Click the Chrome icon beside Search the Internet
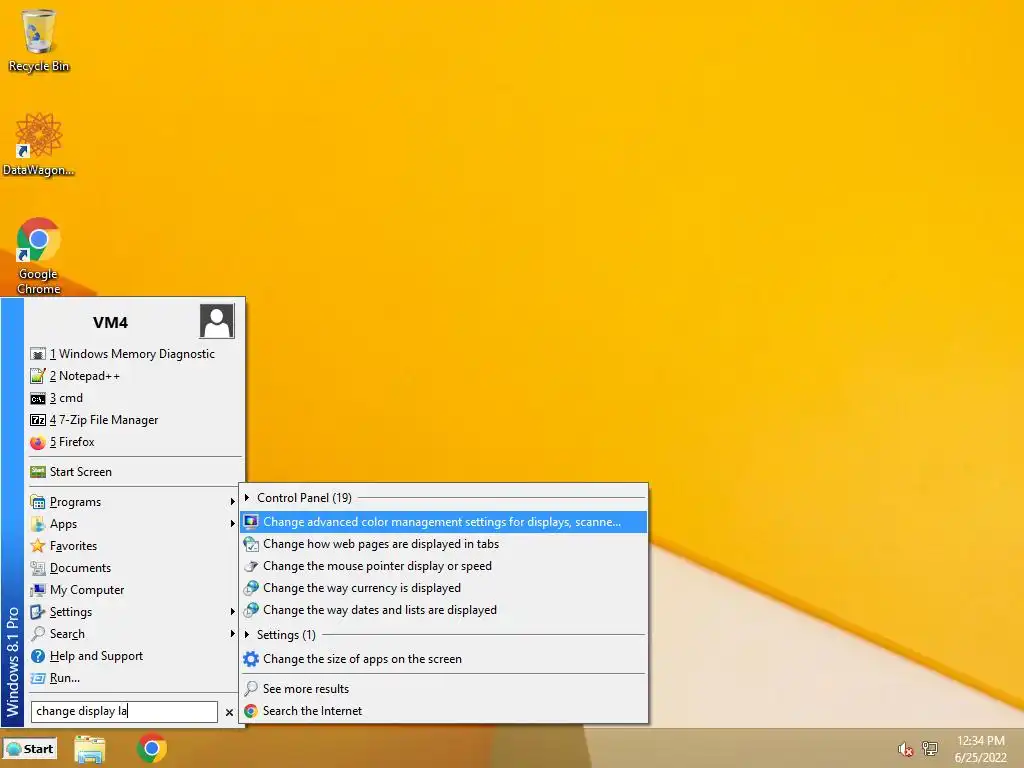The width and height of the screenshot is (1024, 768). (x=251, y=711)
